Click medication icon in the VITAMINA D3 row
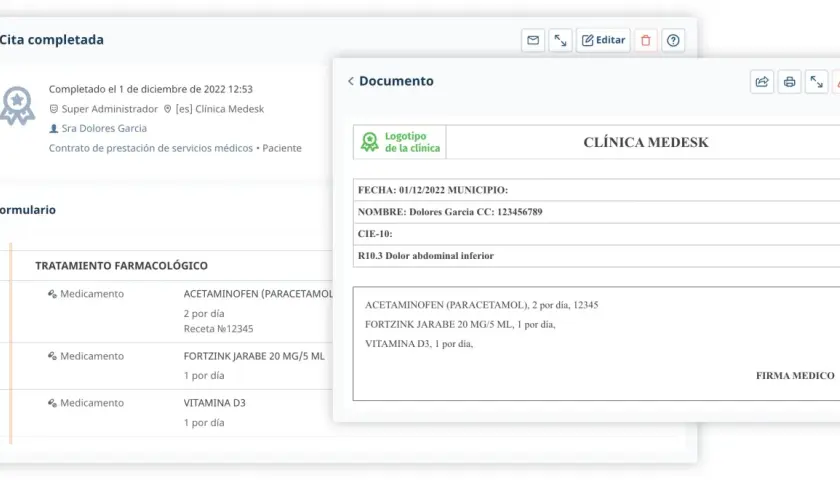 [x=52, y=403]
